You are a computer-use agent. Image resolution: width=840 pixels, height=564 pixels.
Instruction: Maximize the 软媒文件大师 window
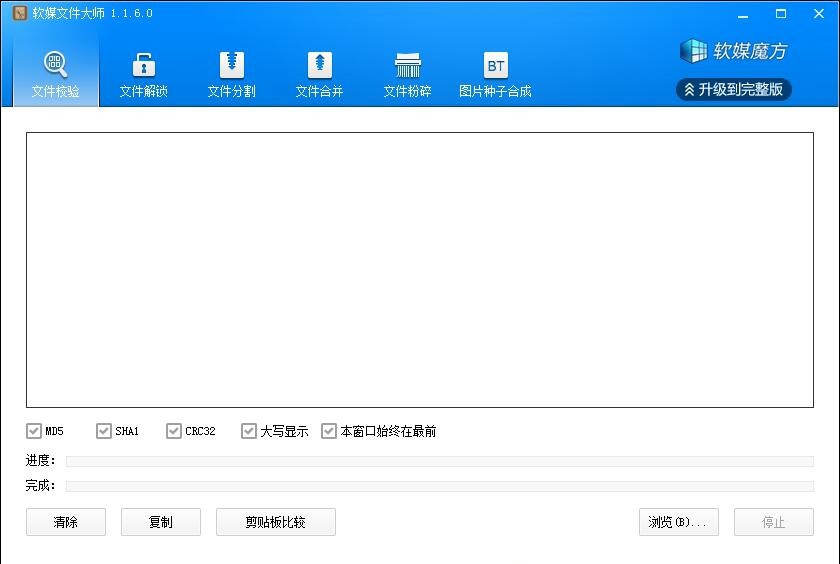click(781, 14)
